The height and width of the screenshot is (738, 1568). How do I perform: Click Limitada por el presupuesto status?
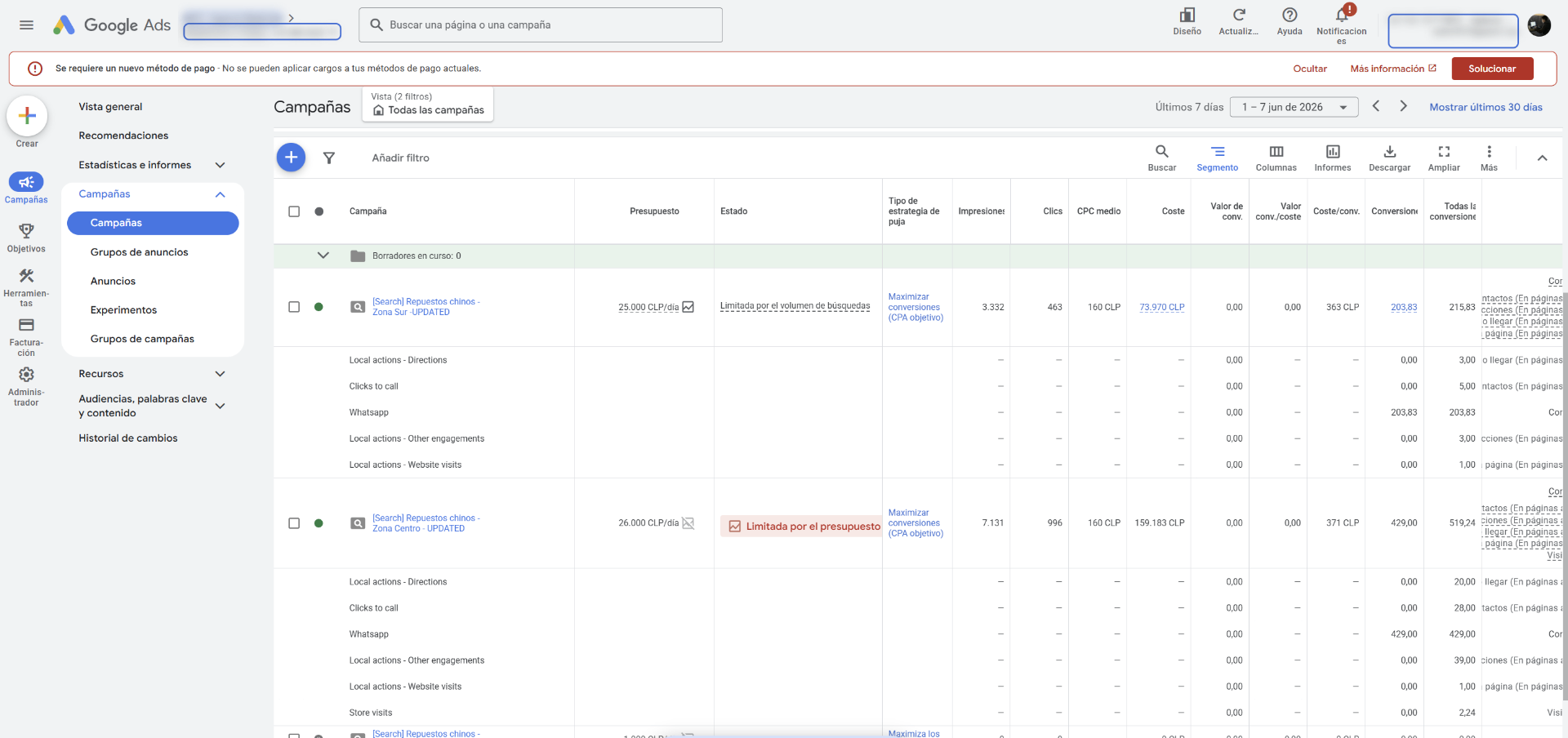point(800,527)
